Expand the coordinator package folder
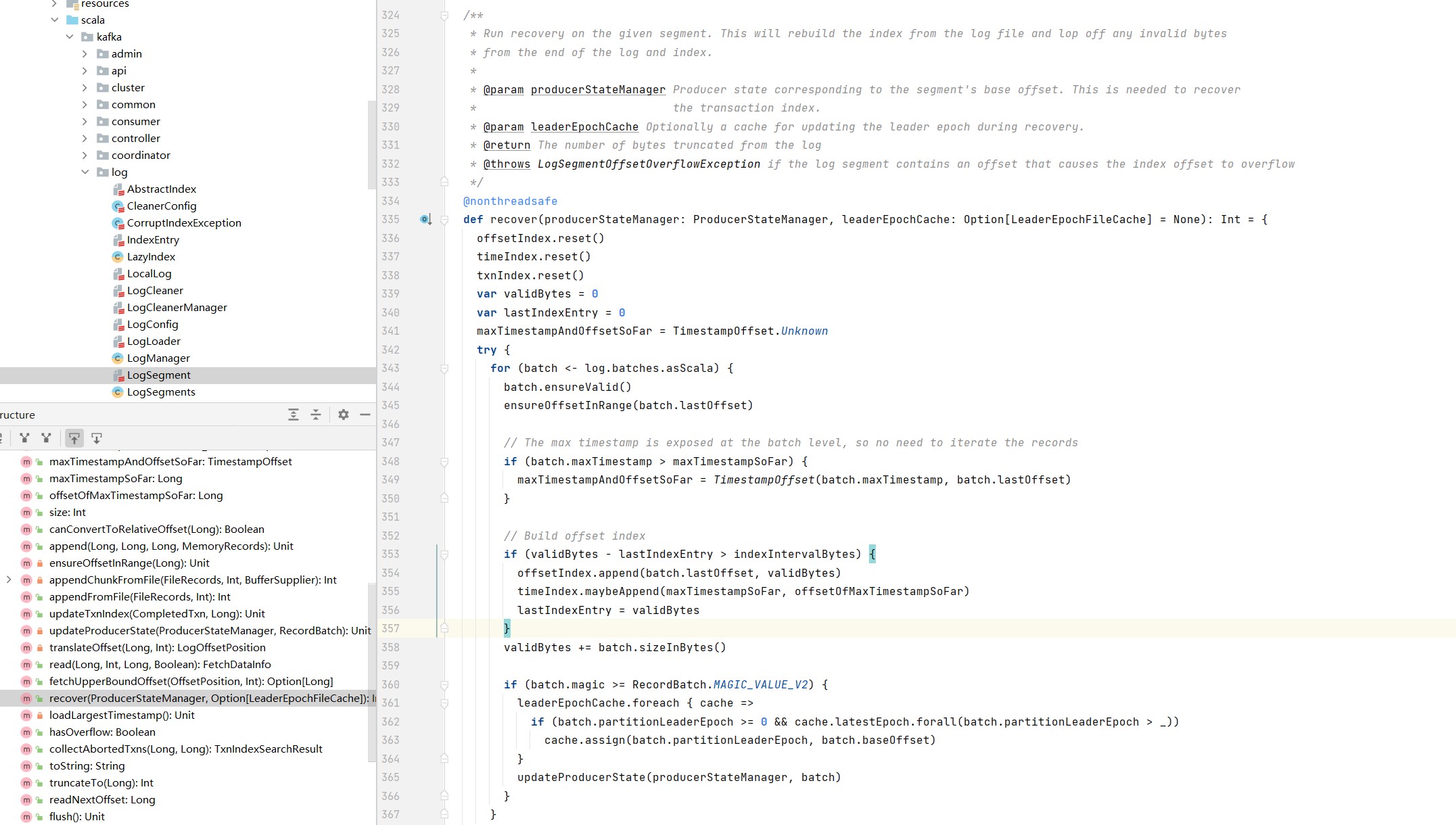1456x825 pixels. tap(85, 155)
